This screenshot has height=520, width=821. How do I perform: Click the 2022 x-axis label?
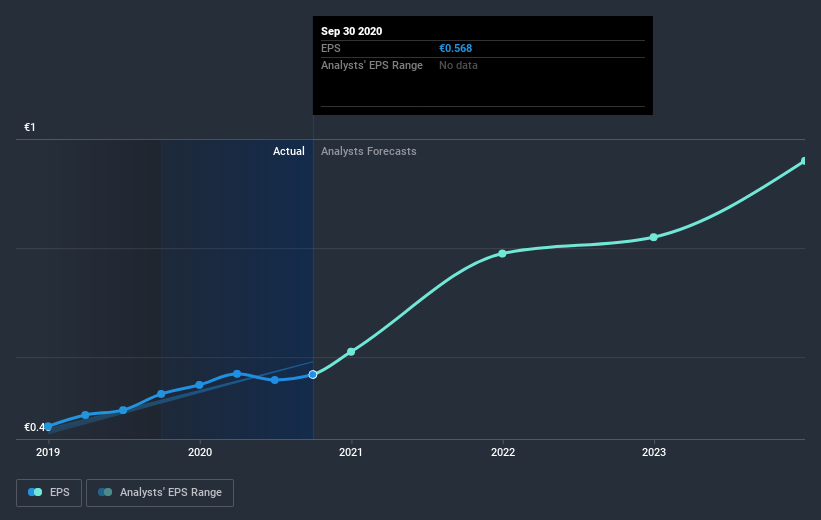[503, 452]
